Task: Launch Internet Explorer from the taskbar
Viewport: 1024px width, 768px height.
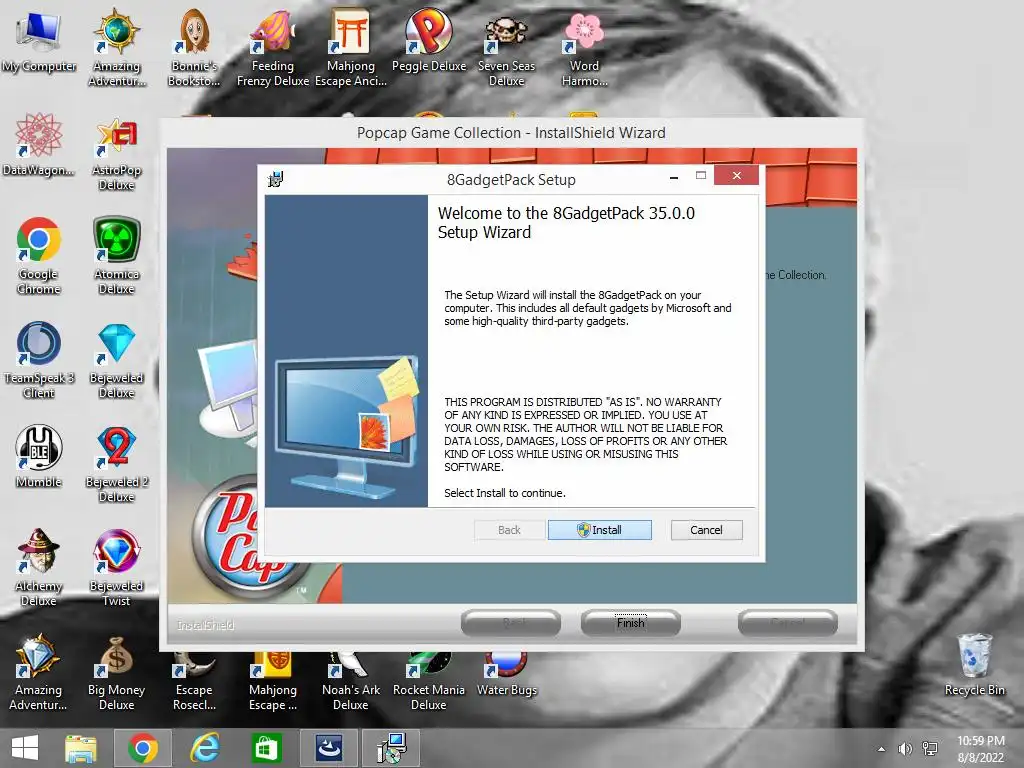Action: click(204, 748)
